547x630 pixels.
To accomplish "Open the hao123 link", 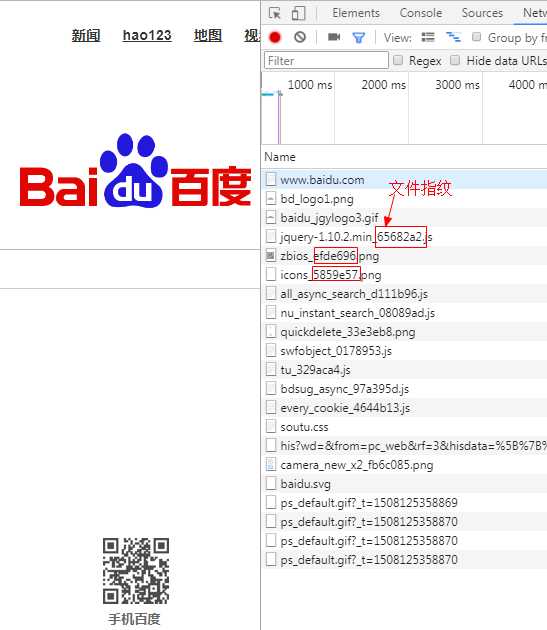I will (147, 35).
